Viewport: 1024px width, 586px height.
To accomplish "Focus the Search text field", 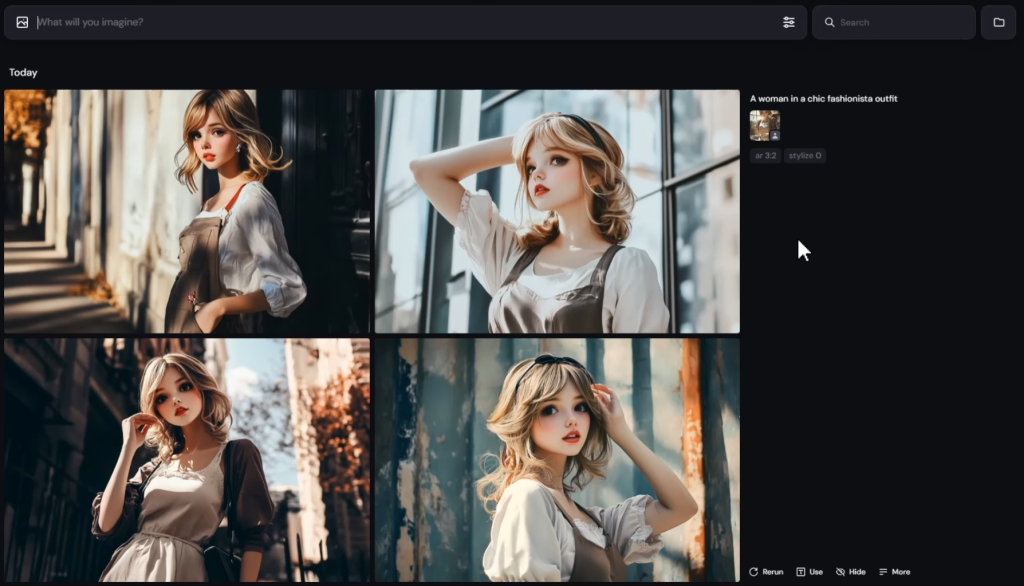I will (x=900, y=22).
